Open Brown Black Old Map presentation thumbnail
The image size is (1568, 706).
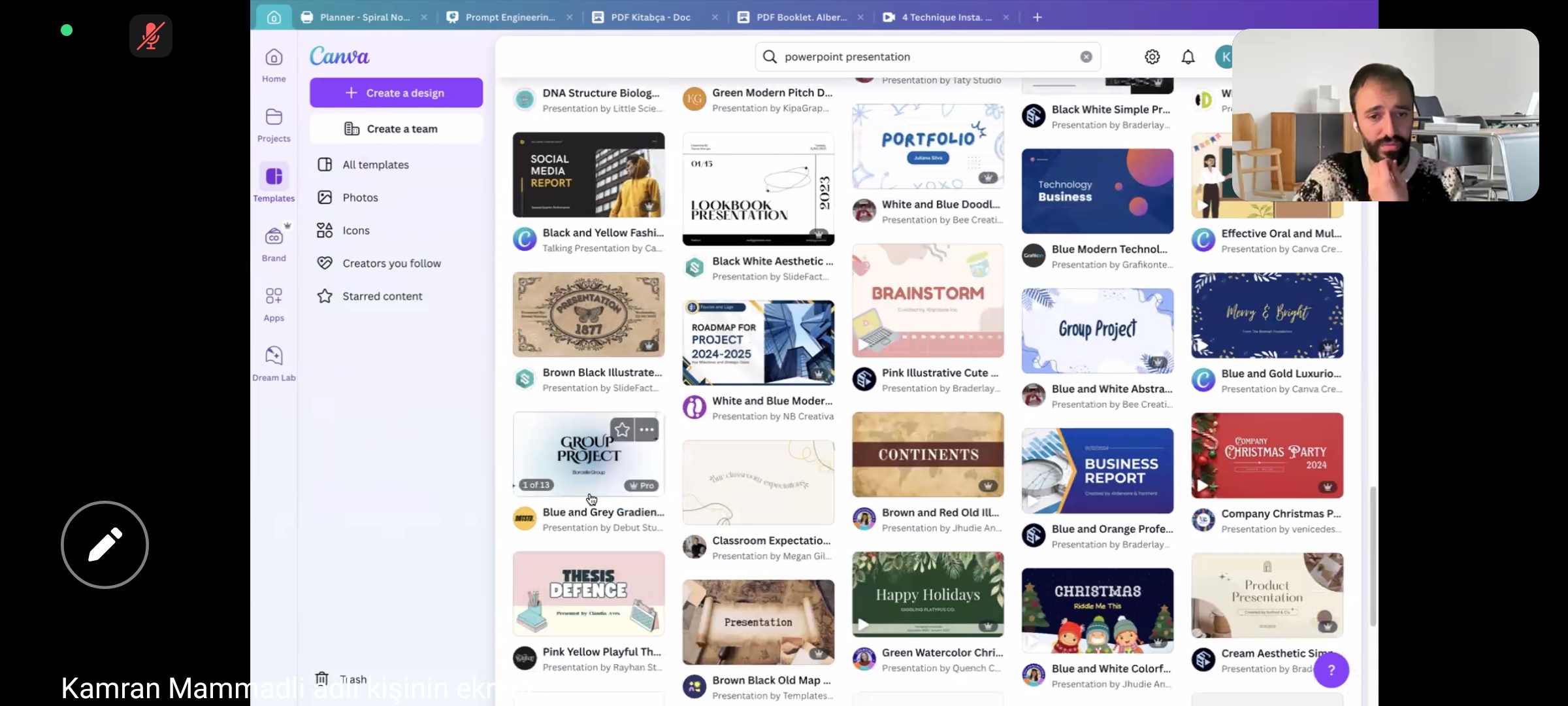[758, 622]
